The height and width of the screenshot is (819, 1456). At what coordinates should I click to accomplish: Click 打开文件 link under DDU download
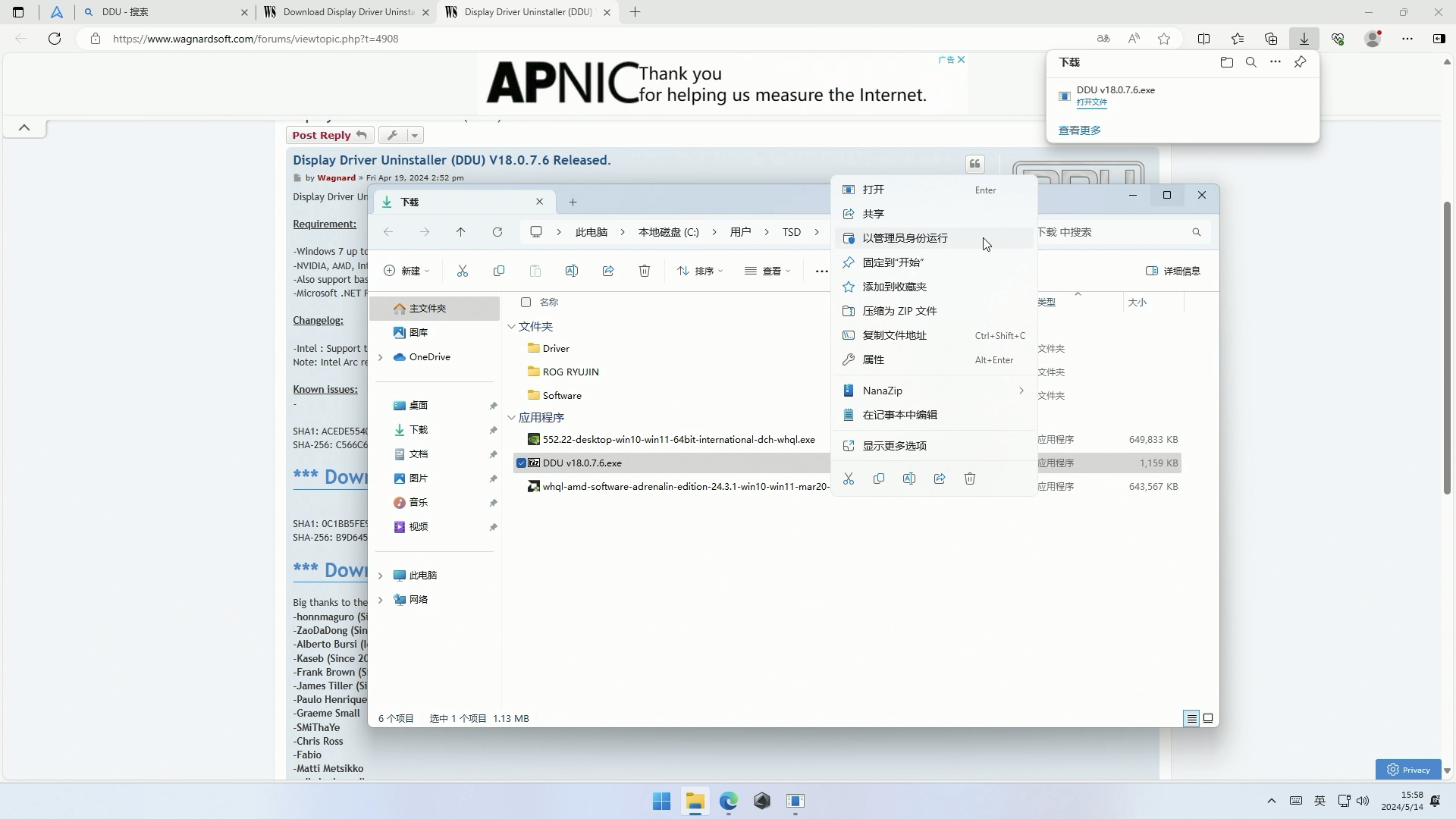coord(1091,102)
